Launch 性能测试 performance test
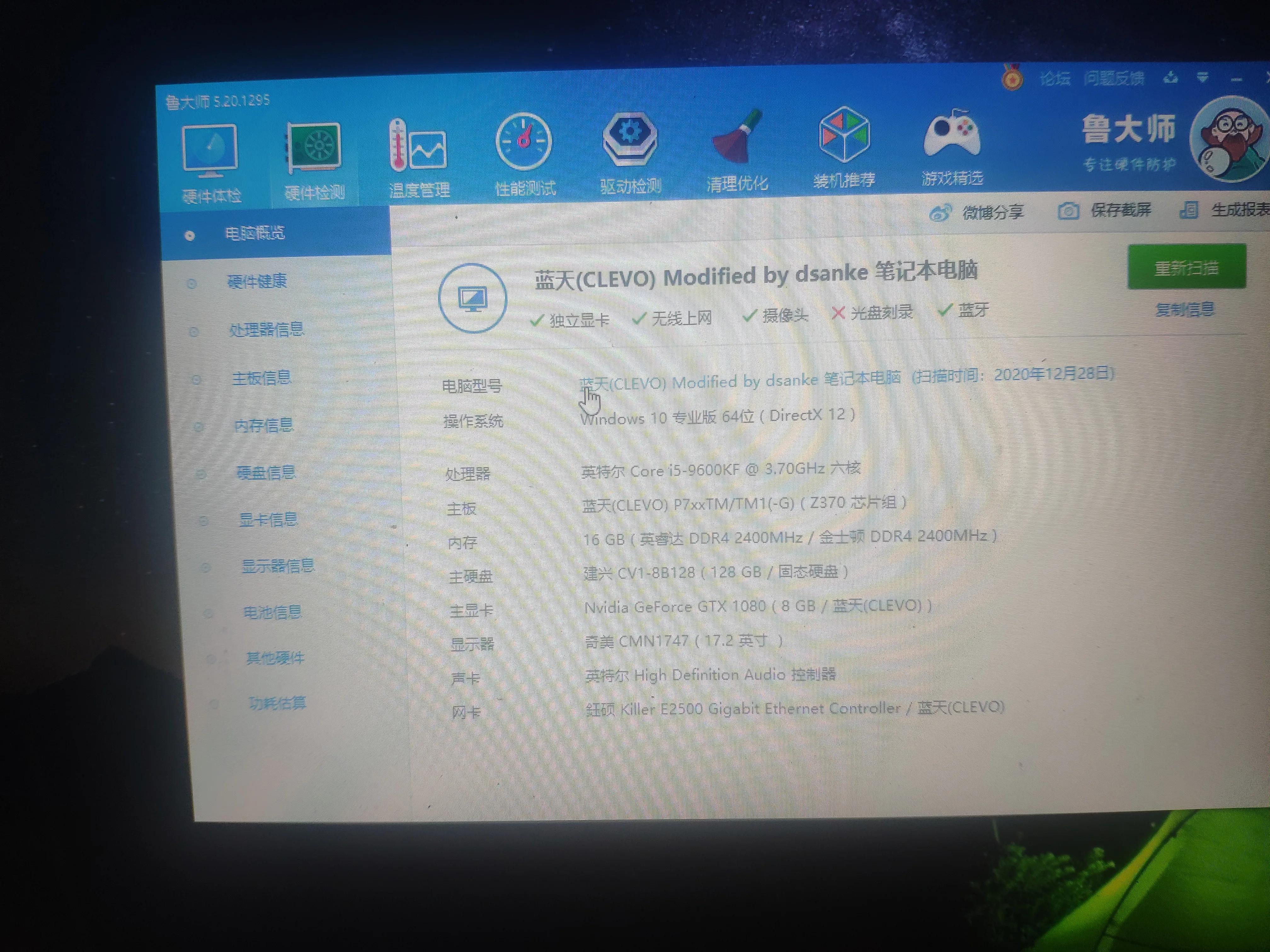 point(524,155)
